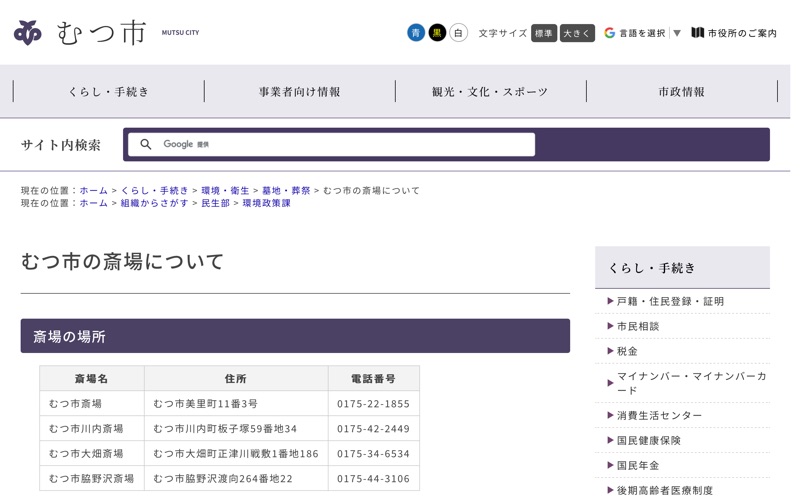Select the blue 青 color scheme circle
The height and width of the screenshot is (500, 800).
pyautogui.click(x=416, y=33)
